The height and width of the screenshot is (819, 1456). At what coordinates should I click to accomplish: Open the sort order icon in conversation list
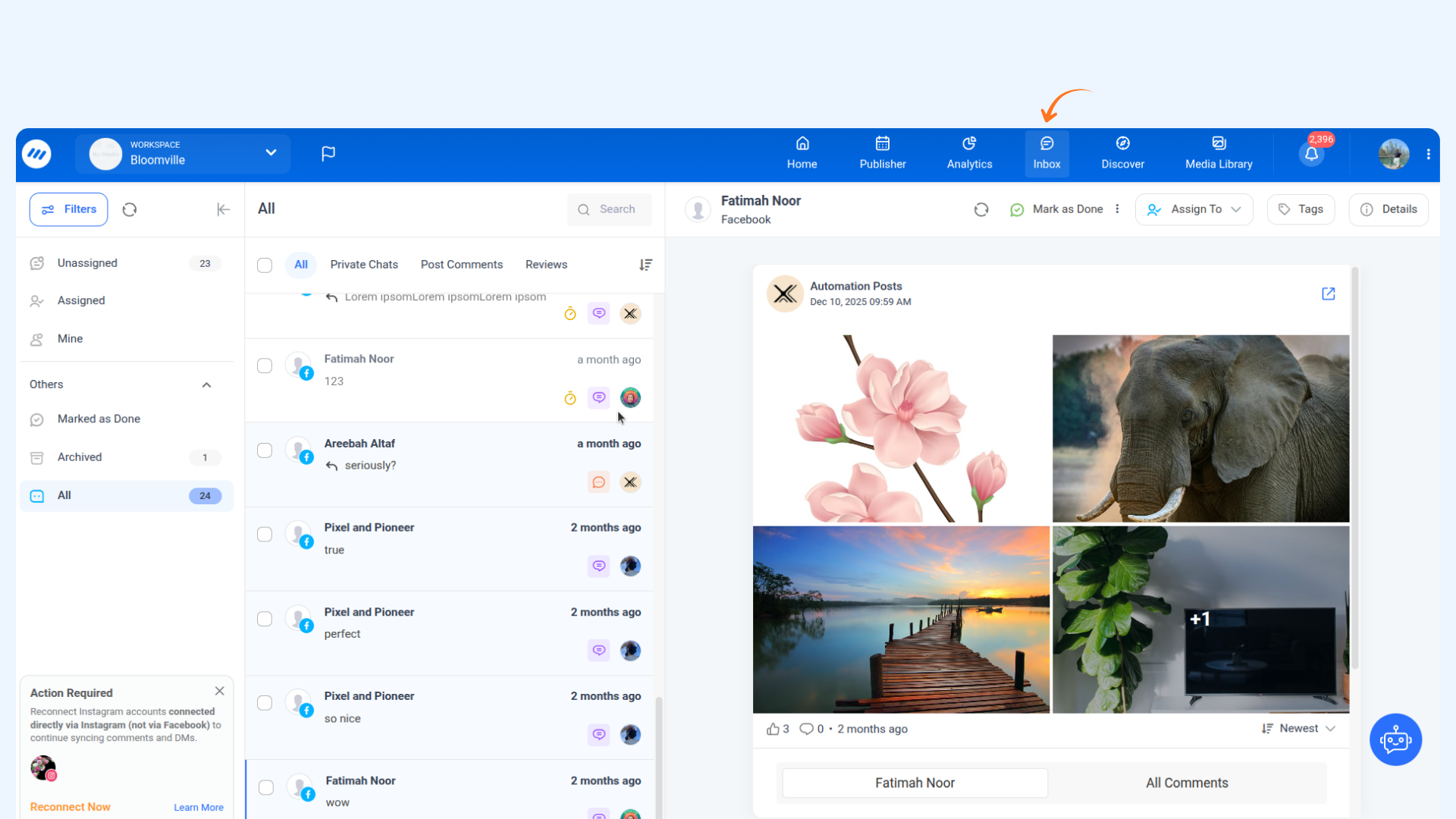point(645,265)
